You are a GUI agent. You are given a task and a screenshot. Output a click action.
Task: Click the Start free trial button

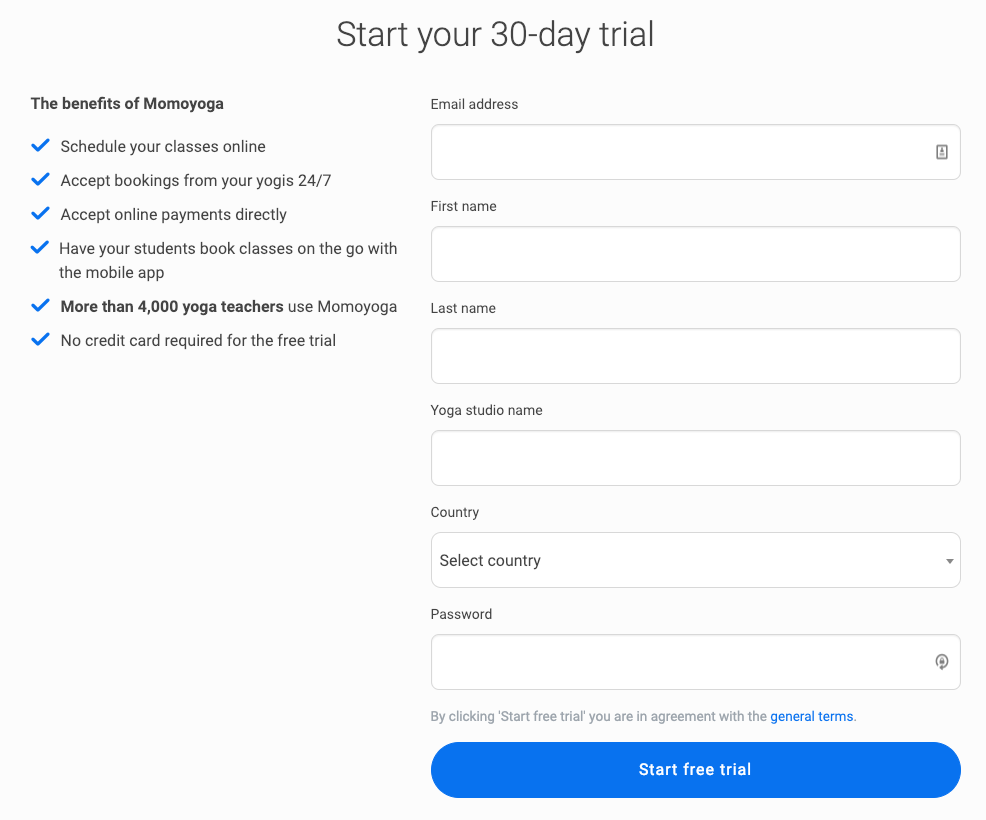695,770
